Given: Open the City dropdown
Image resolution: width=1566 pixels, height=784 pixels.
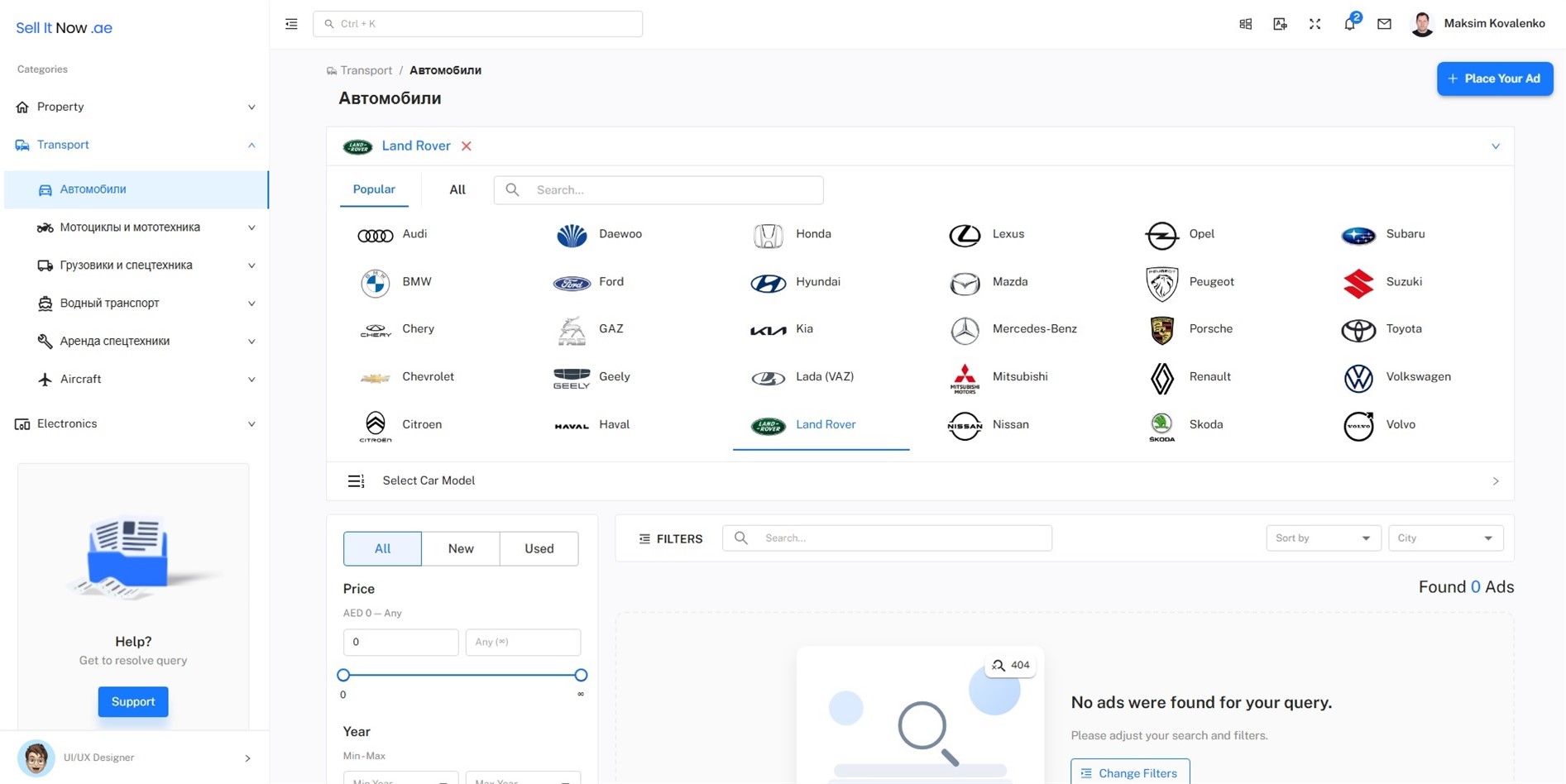Looking at the screenshot, I should (1444, 538).
